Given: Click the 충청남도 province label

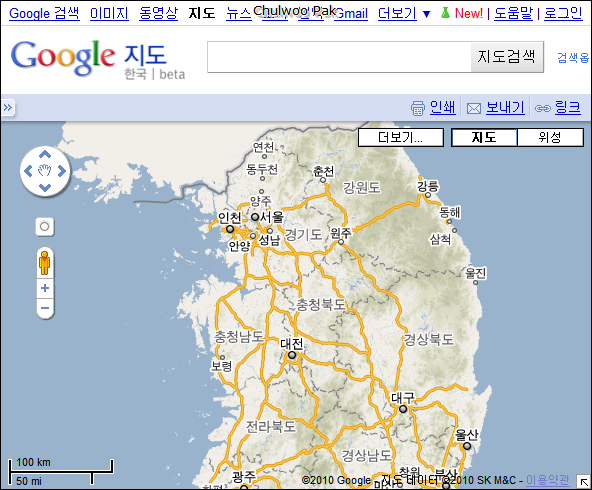Looking at the screenshot, I should click(239, 336).
